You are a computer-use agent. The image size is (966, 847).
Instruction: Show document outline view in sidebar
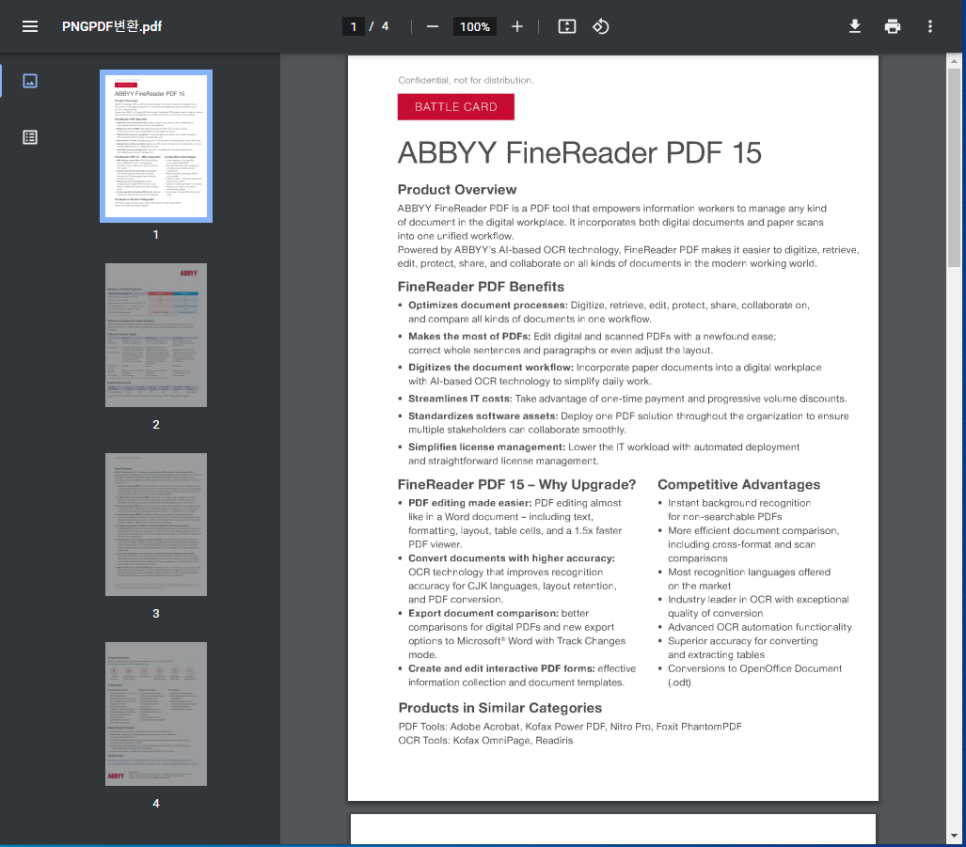pos(30,137)
